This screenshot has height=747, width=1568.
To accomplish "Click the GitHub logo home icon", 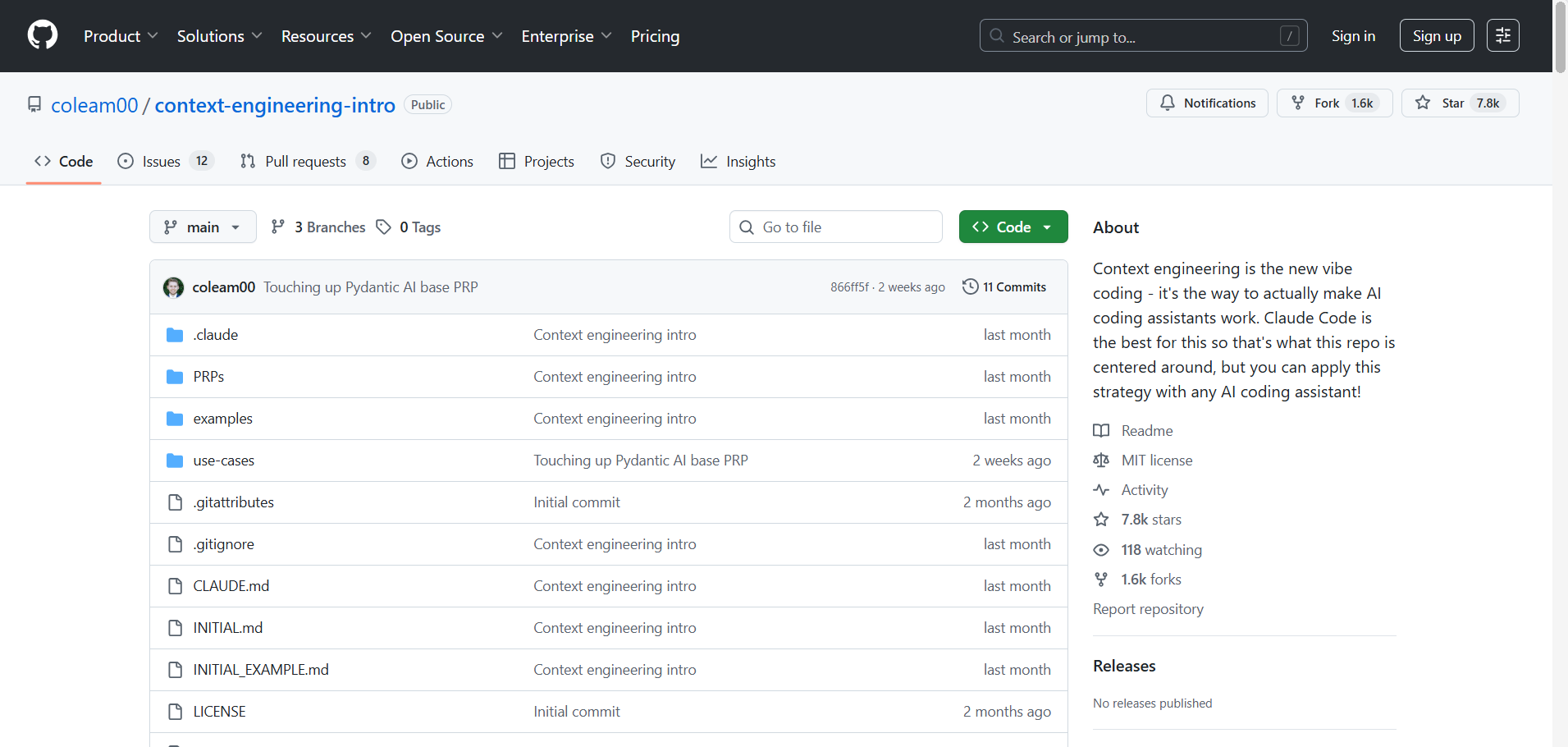I will tap(43, 35).
